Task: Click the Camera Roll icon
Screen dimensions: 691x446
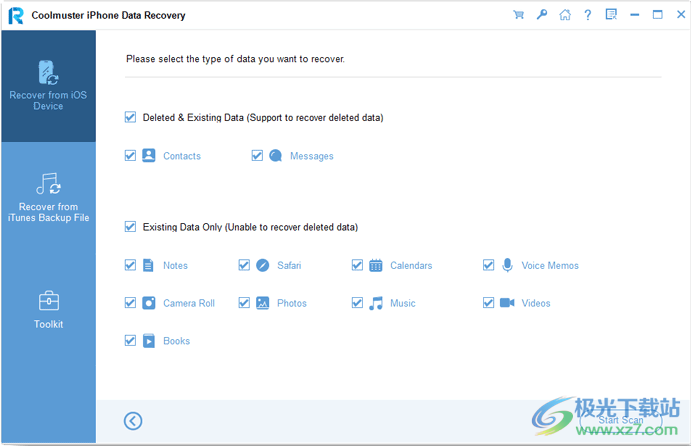Action: point(149,303)
